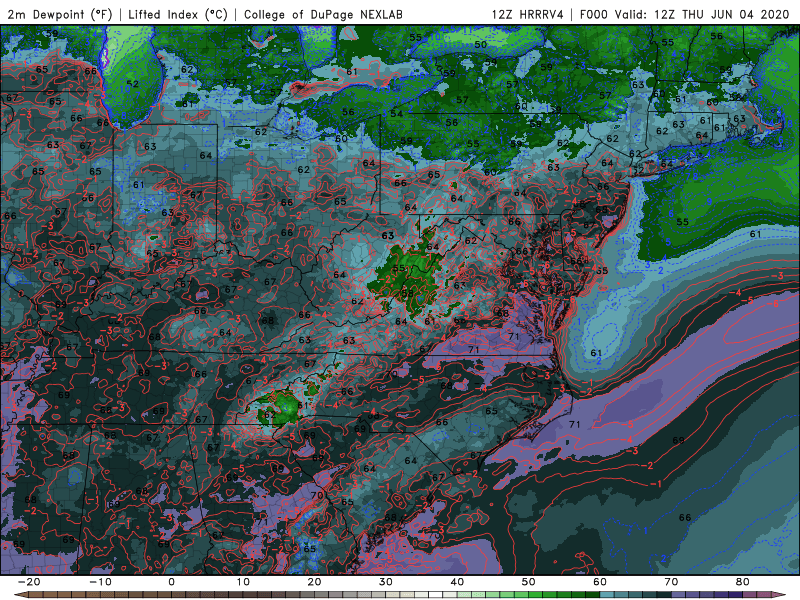Click the 30 label on the color scale
Image resolution: width=800 pixels, height=600 pixels.
[386, 582]
